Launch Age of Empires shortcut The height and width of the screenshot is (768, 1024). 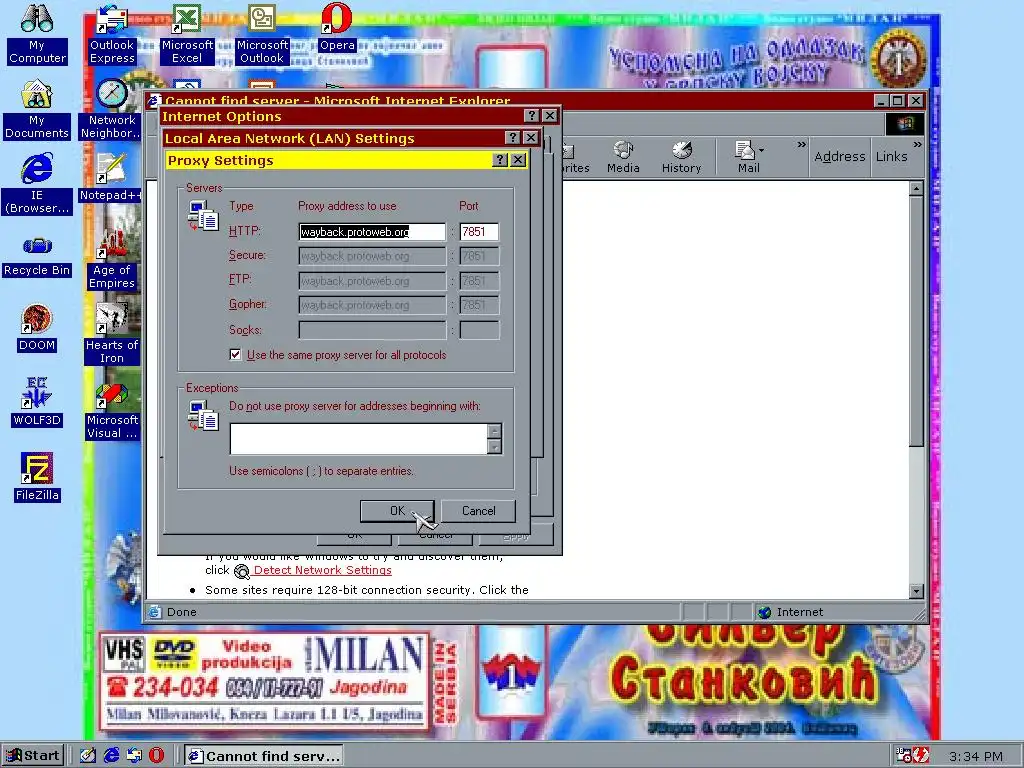[x=112, y=259]
